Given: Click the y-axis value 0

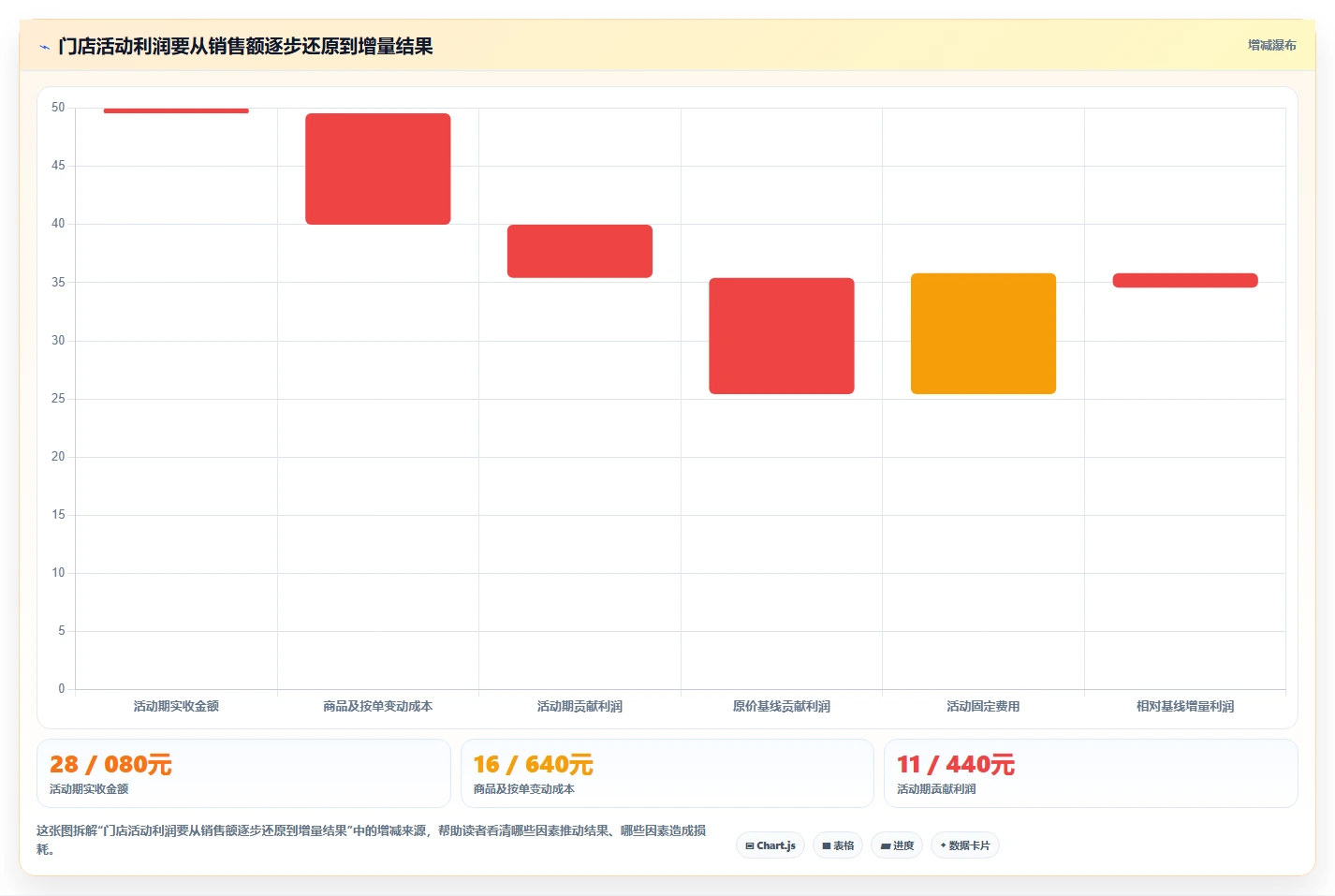Looking at the screenshot, I should (x=62, y=689).
